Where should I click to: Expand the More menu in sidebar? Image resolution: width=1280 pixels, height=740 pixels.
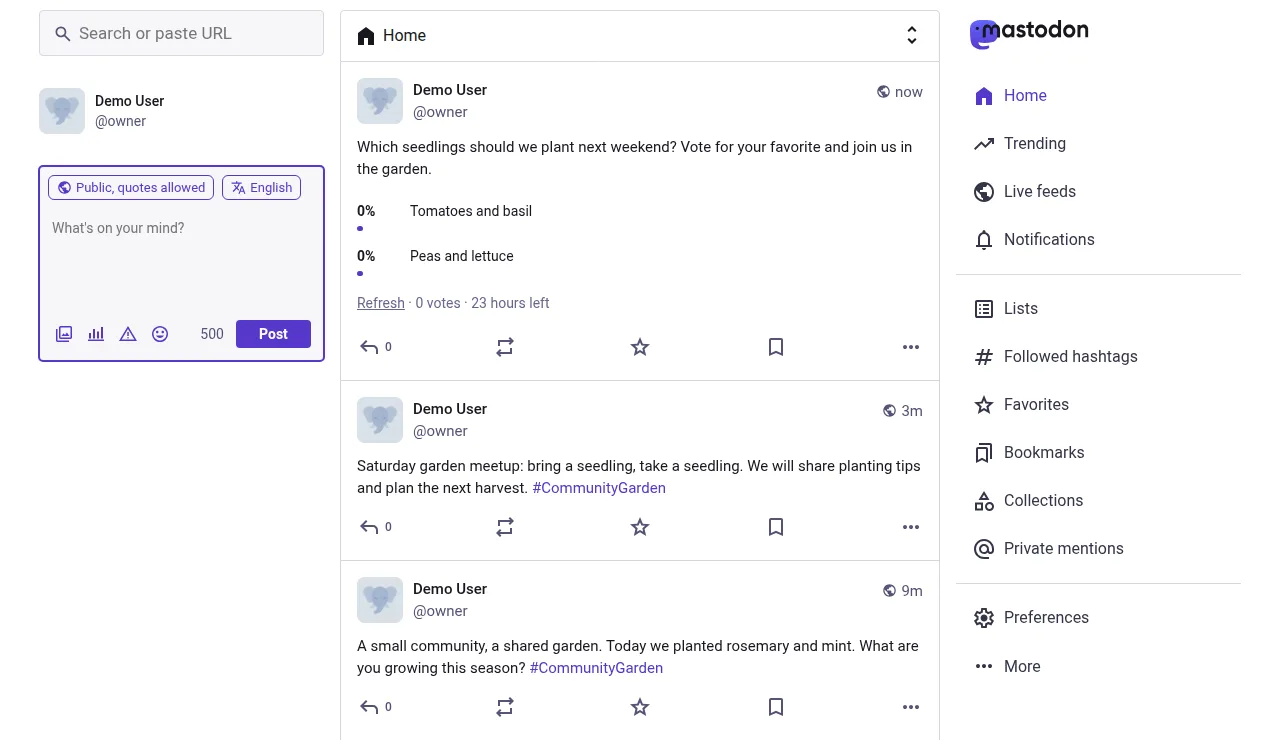[x=1007, y=666]
